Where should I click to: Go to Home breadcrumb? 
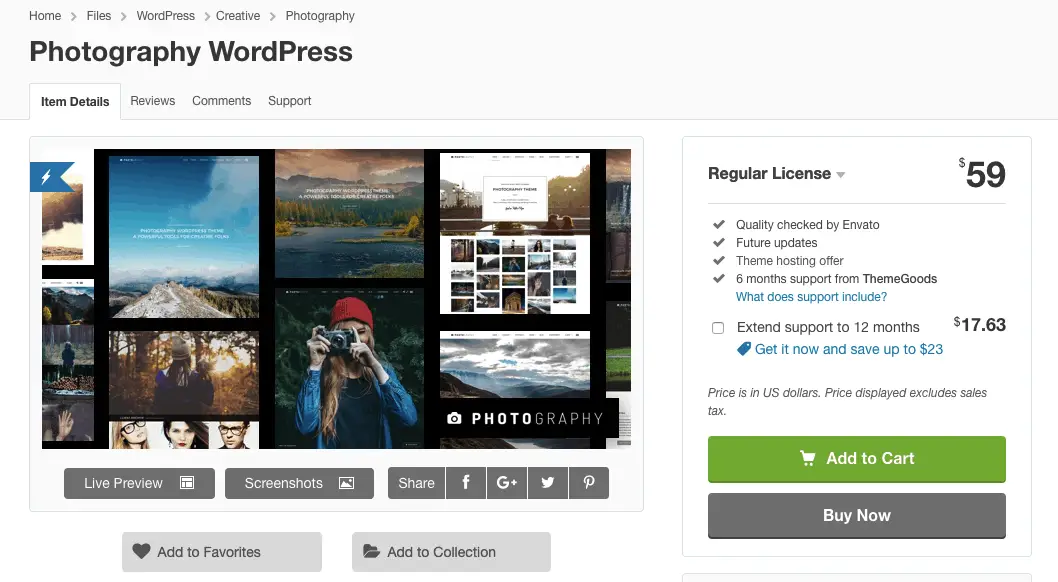point(45,16)
